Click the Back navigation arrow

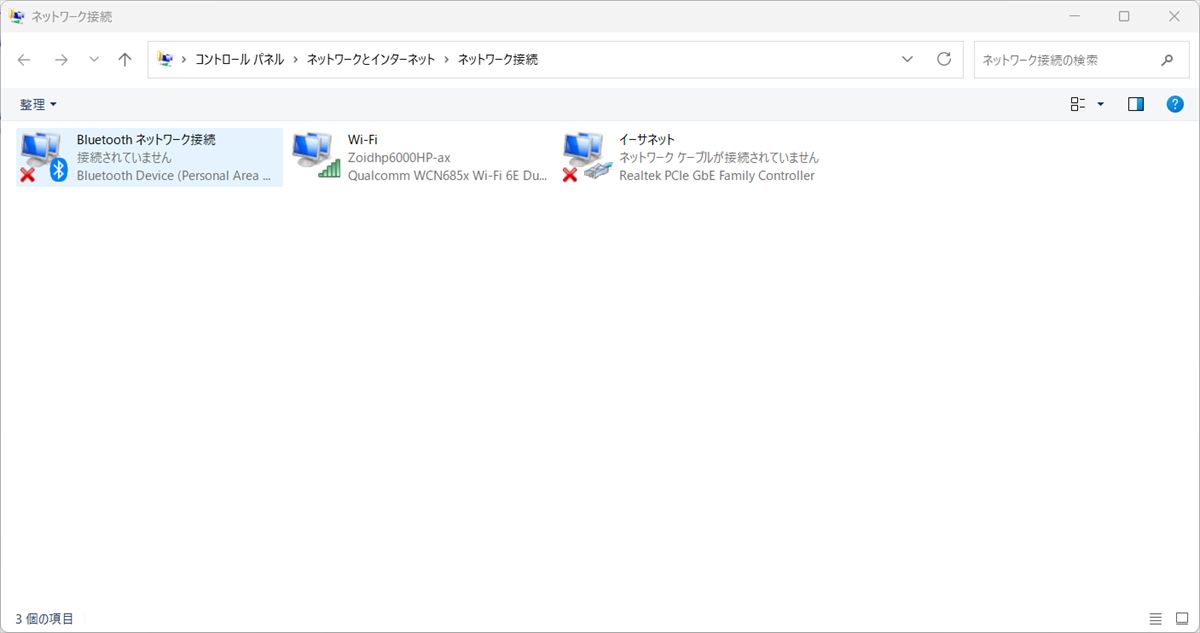point(24,60)
